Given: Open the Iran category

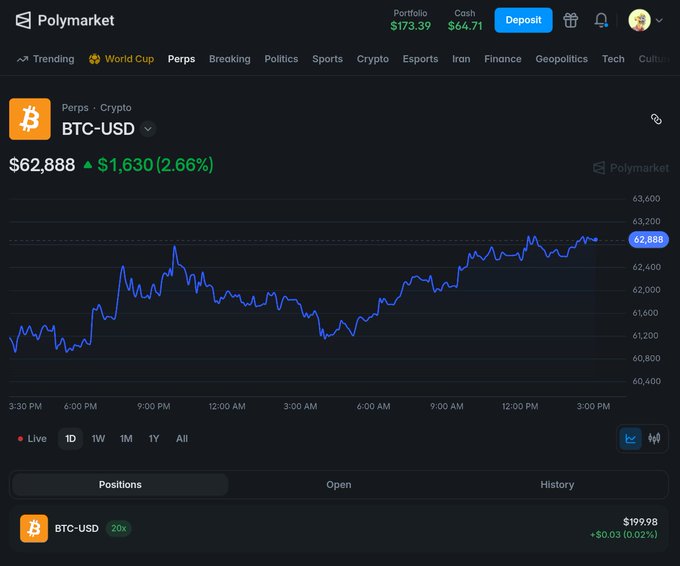Looking at the screenshot, I should click(461, 59).
